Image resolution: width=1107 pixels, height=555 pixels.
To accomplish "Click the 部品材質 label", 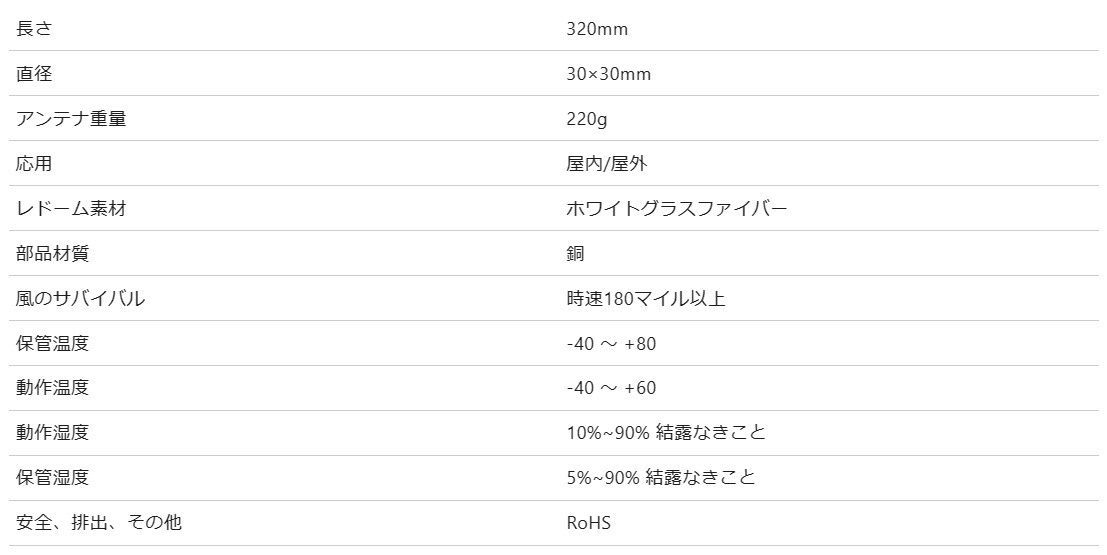I will coord(52,253).
